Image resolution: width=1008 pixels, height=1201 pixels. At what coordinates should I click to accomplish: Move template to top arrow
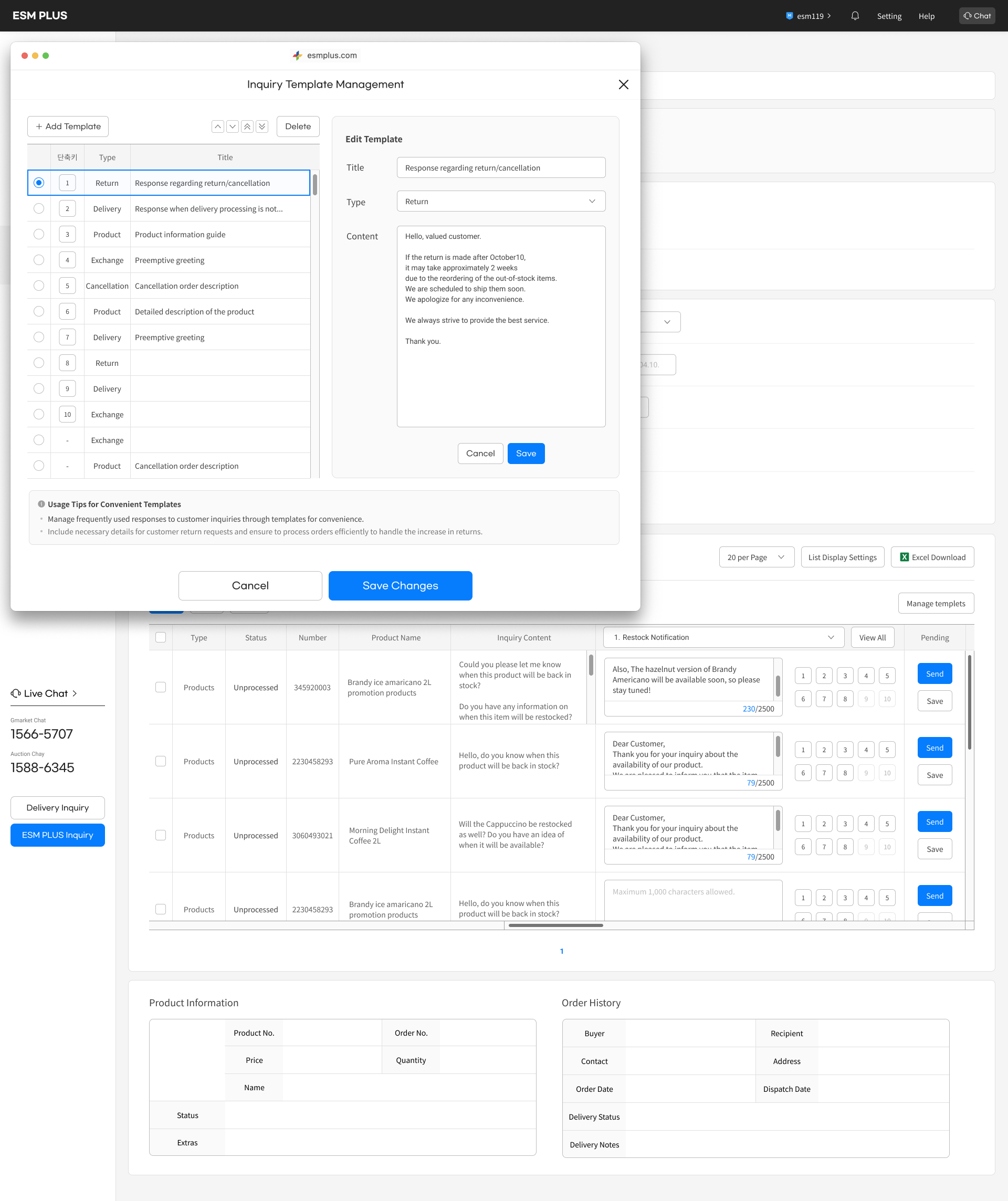click(x=247, y=127)
